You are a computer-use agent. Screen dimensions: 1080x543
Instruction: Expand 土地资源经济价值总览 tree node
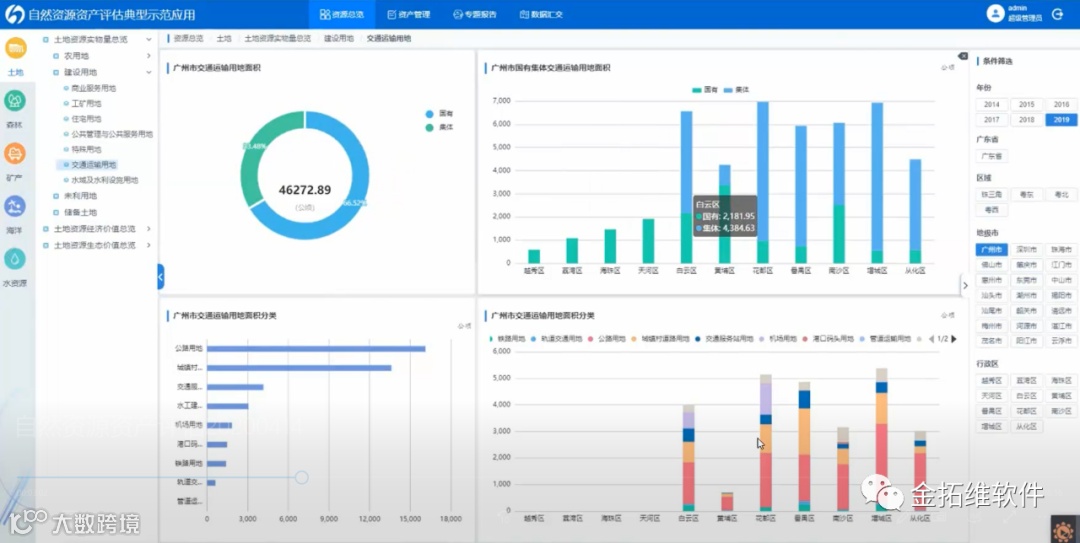coord(149,229)
